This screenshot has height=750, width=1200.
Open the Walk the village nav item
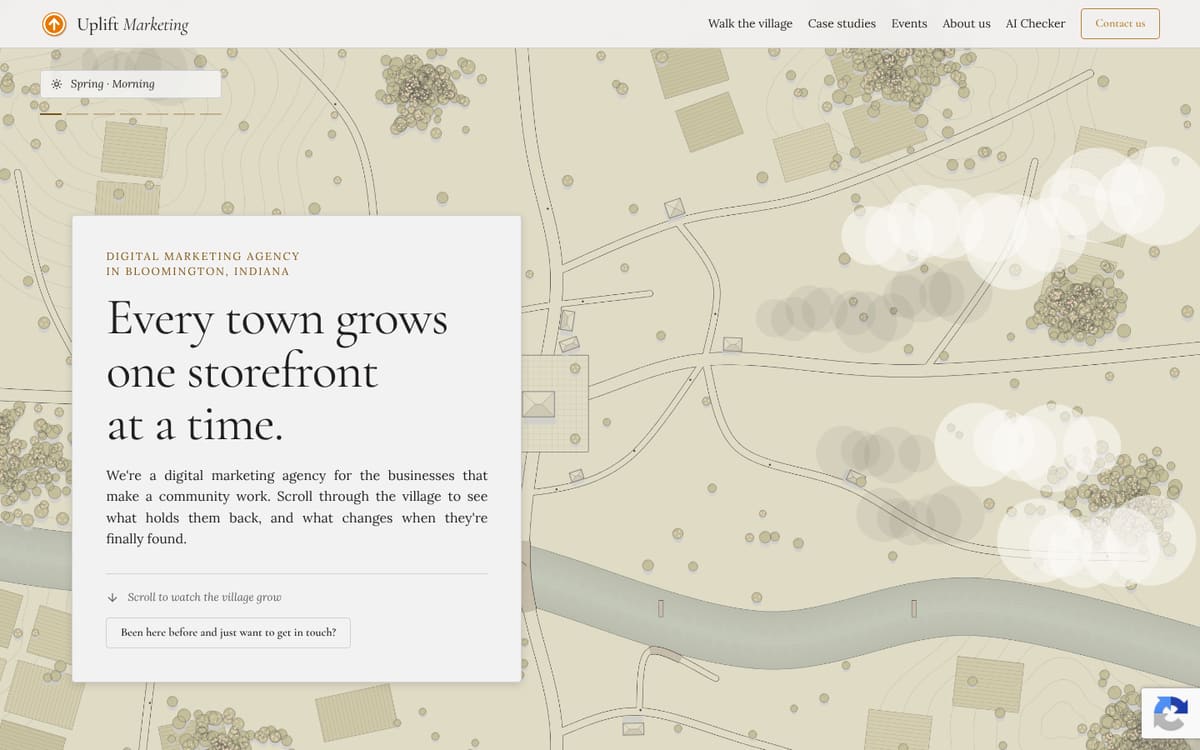click(x=750, y=24)
